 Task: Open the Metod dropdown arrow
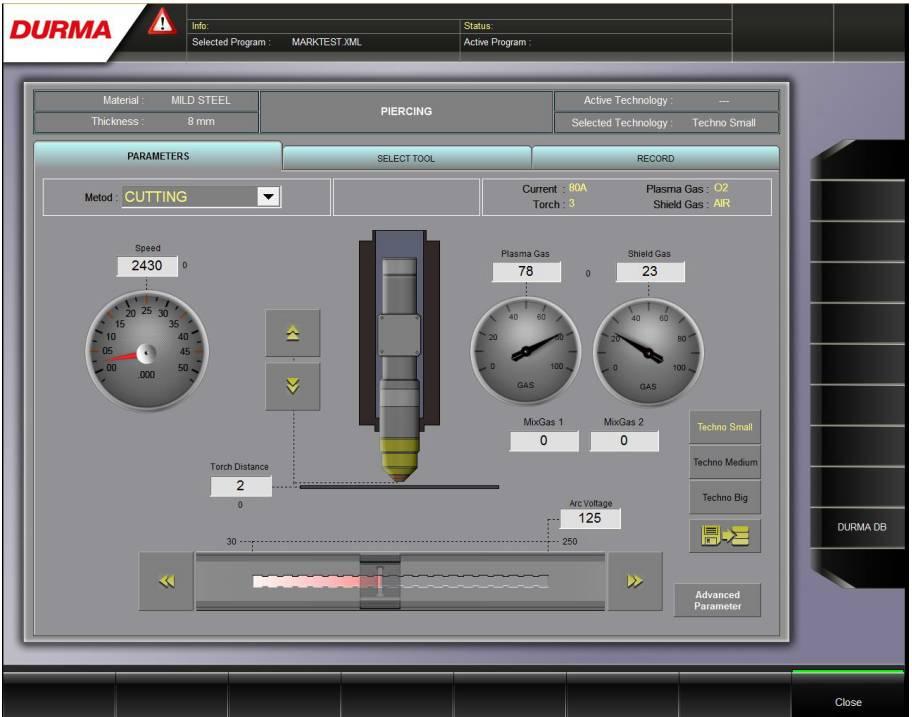pos(267,197)
